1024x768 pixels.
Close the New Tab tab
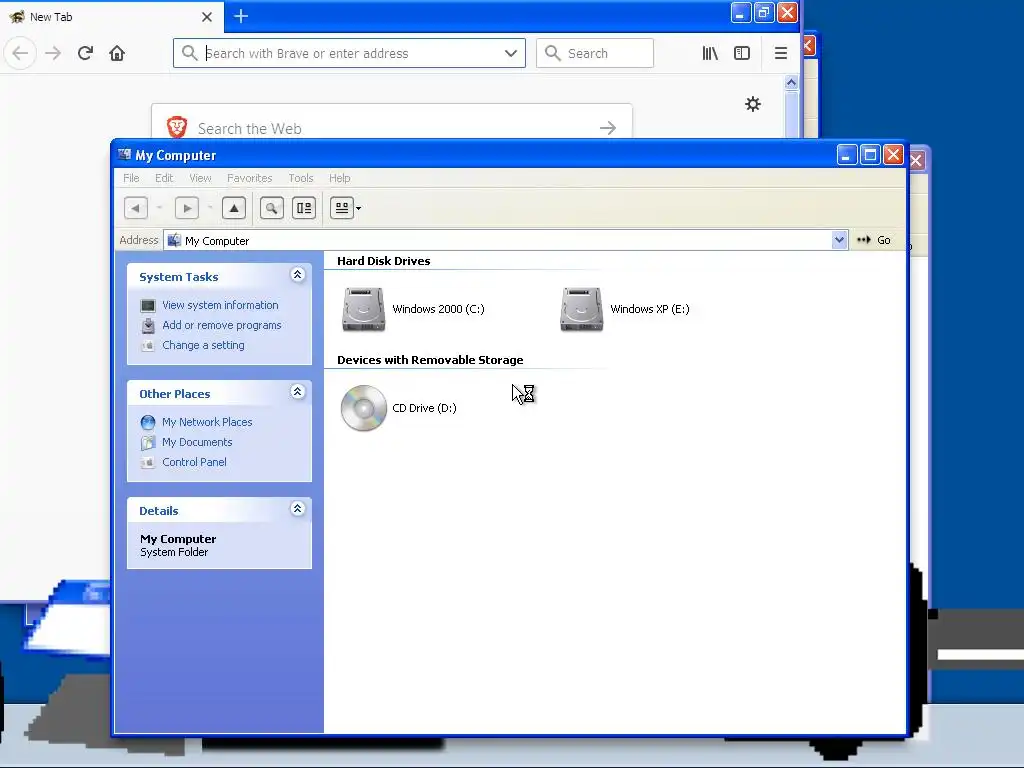click(x=207, y=17)
